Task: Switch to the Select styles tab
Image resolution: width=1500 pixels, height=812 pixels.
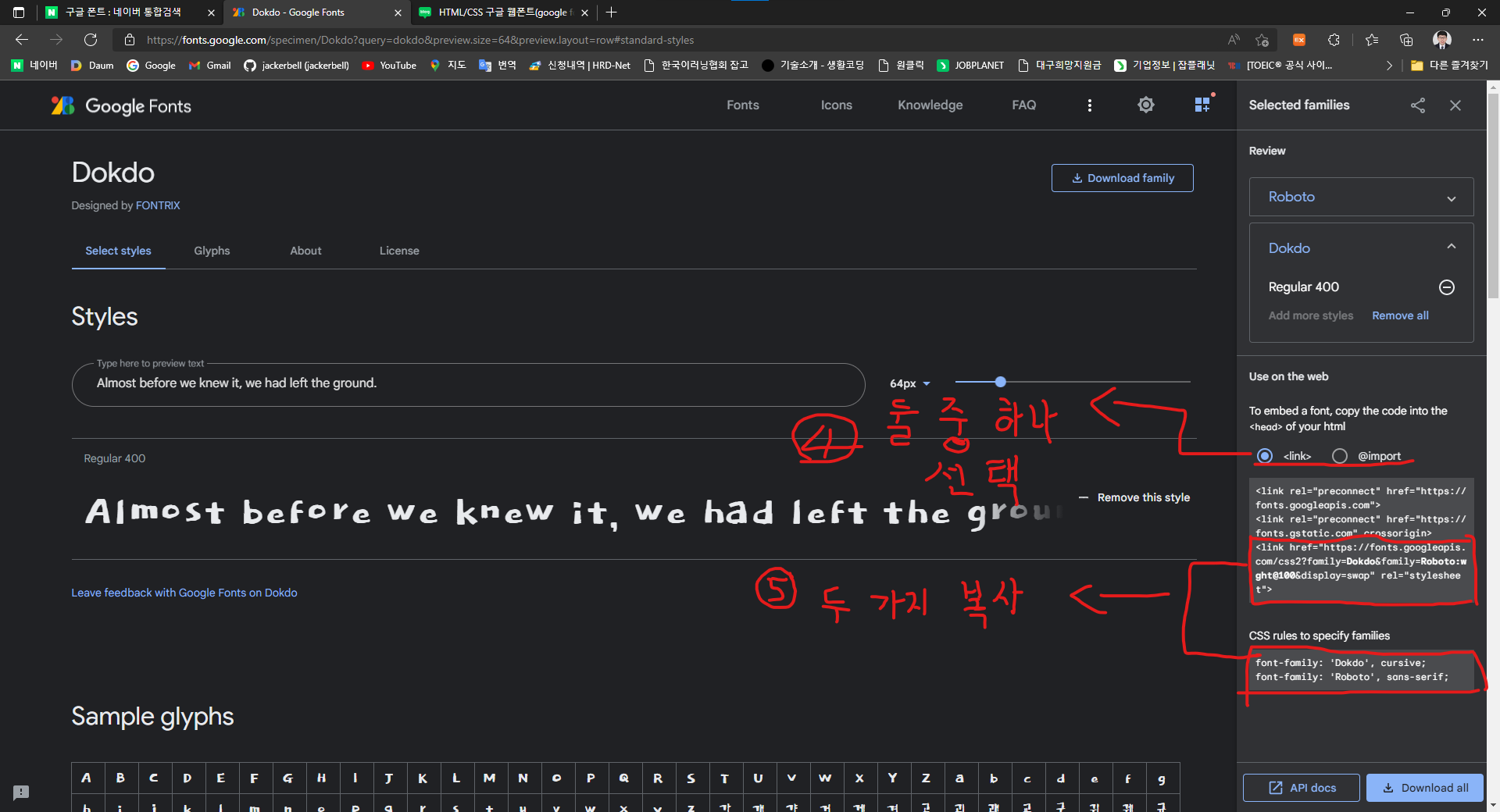Action: 118,251
